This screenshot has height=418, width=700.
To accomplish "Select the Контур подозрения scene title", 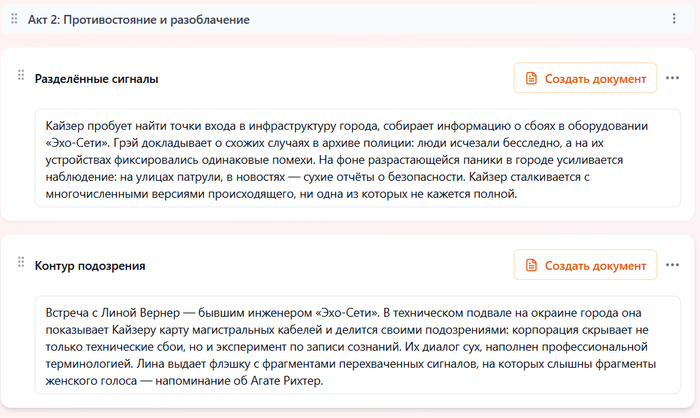I will (90, 265).
